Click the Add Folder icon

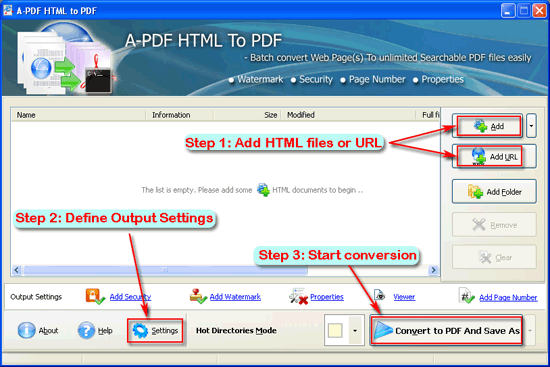coord(475,192)
